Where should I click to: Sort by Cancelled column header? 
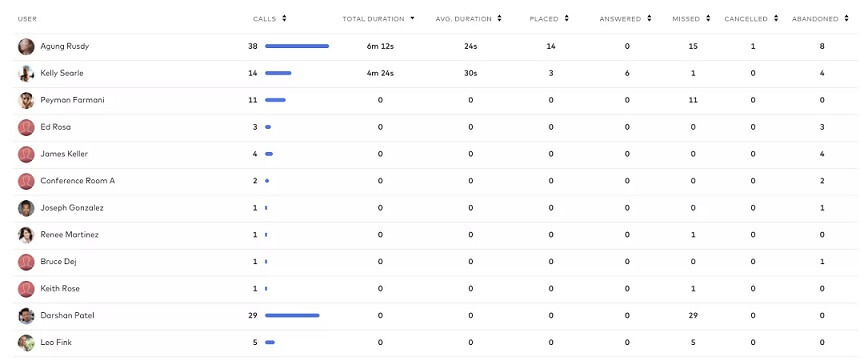pos(751,19)
